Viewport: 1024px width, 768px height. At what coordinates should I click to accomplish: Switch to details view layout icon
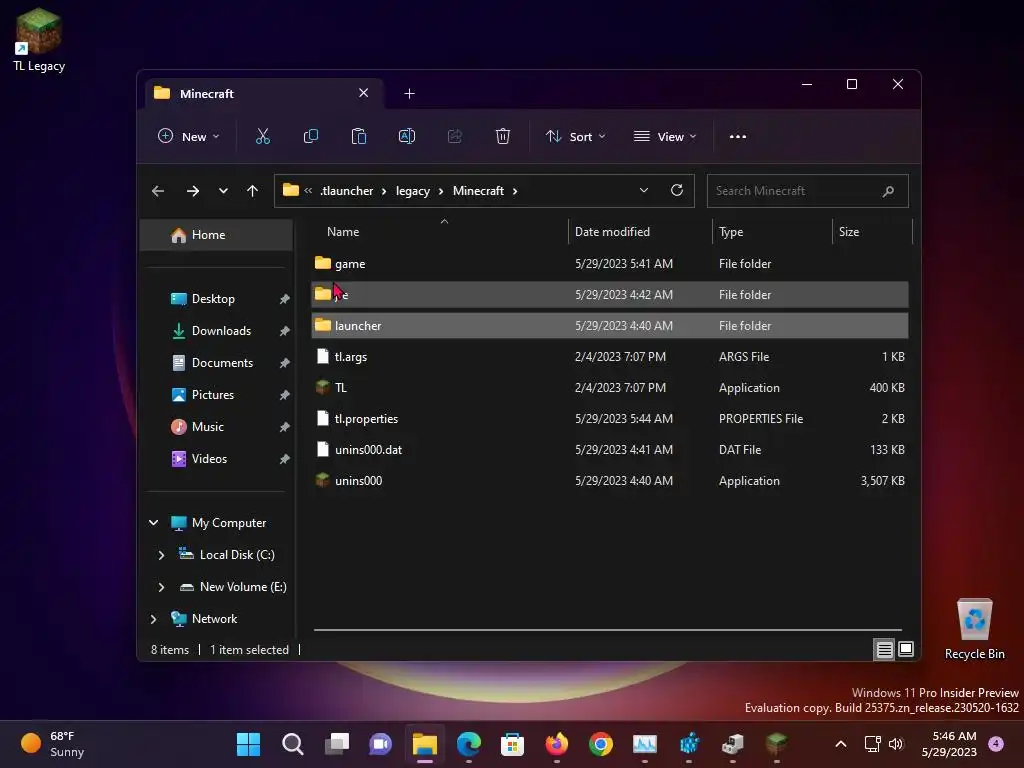[884, 649]
